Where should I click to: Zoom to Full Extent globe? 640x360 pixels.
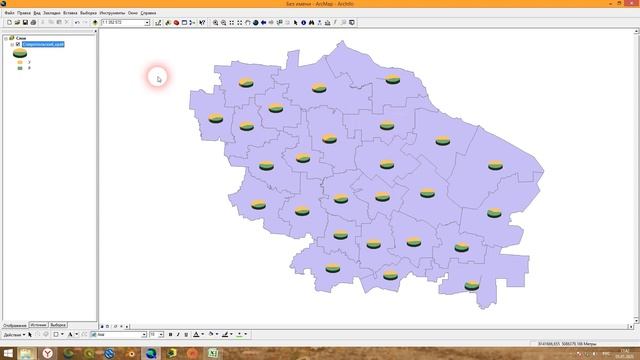coord(256,23)
